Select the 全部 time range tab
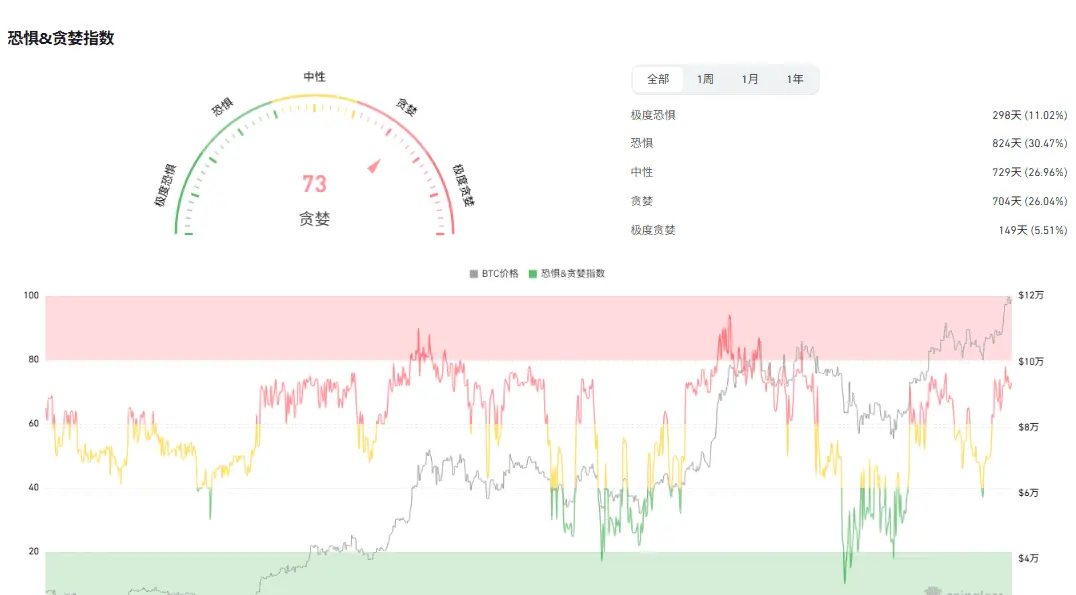This screenshot has height=595, width=1076. click(657, 80)
